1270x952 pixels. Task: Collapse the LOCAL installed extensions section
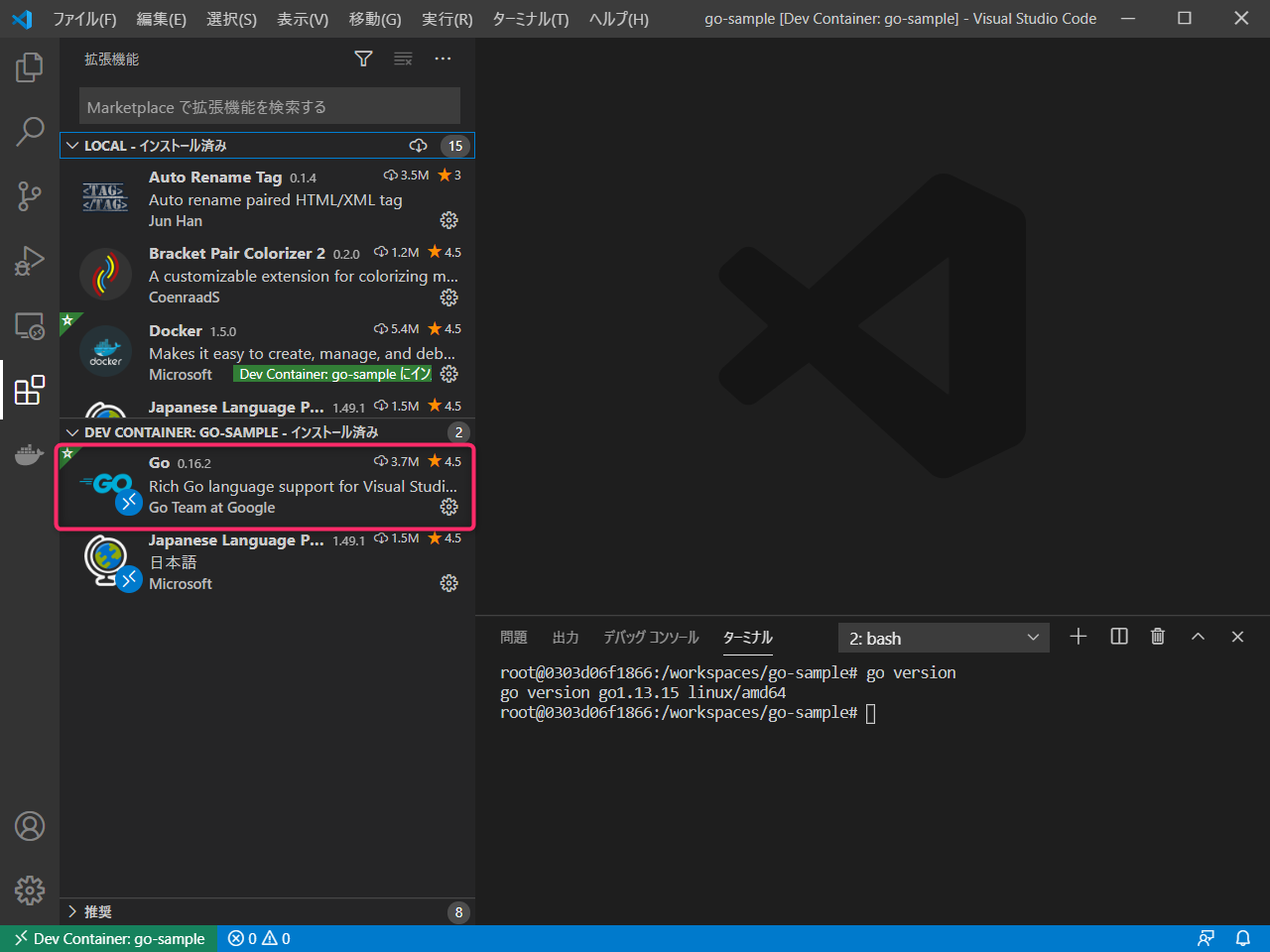[72, 145]
